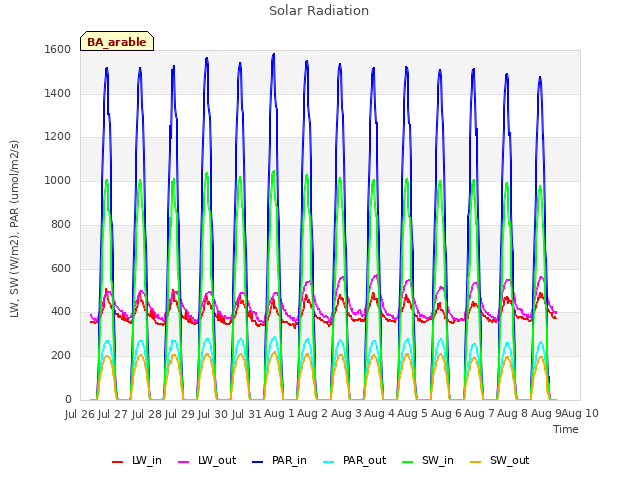Screen dimensions: 640x480
Task: Click the red LW_in legend swatch
Action: (x=118, y=462)
